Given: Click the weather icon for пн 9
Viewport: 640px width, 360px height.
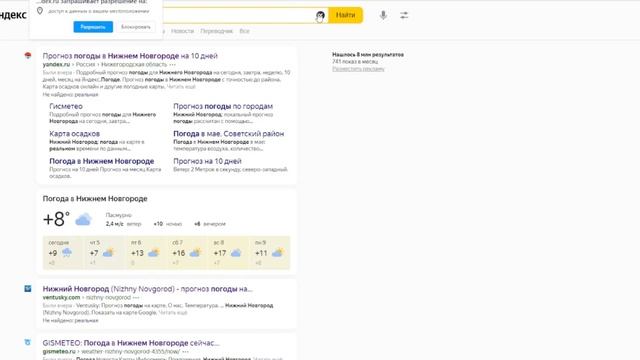Looking at the screenshot, I should pos(278,253).
